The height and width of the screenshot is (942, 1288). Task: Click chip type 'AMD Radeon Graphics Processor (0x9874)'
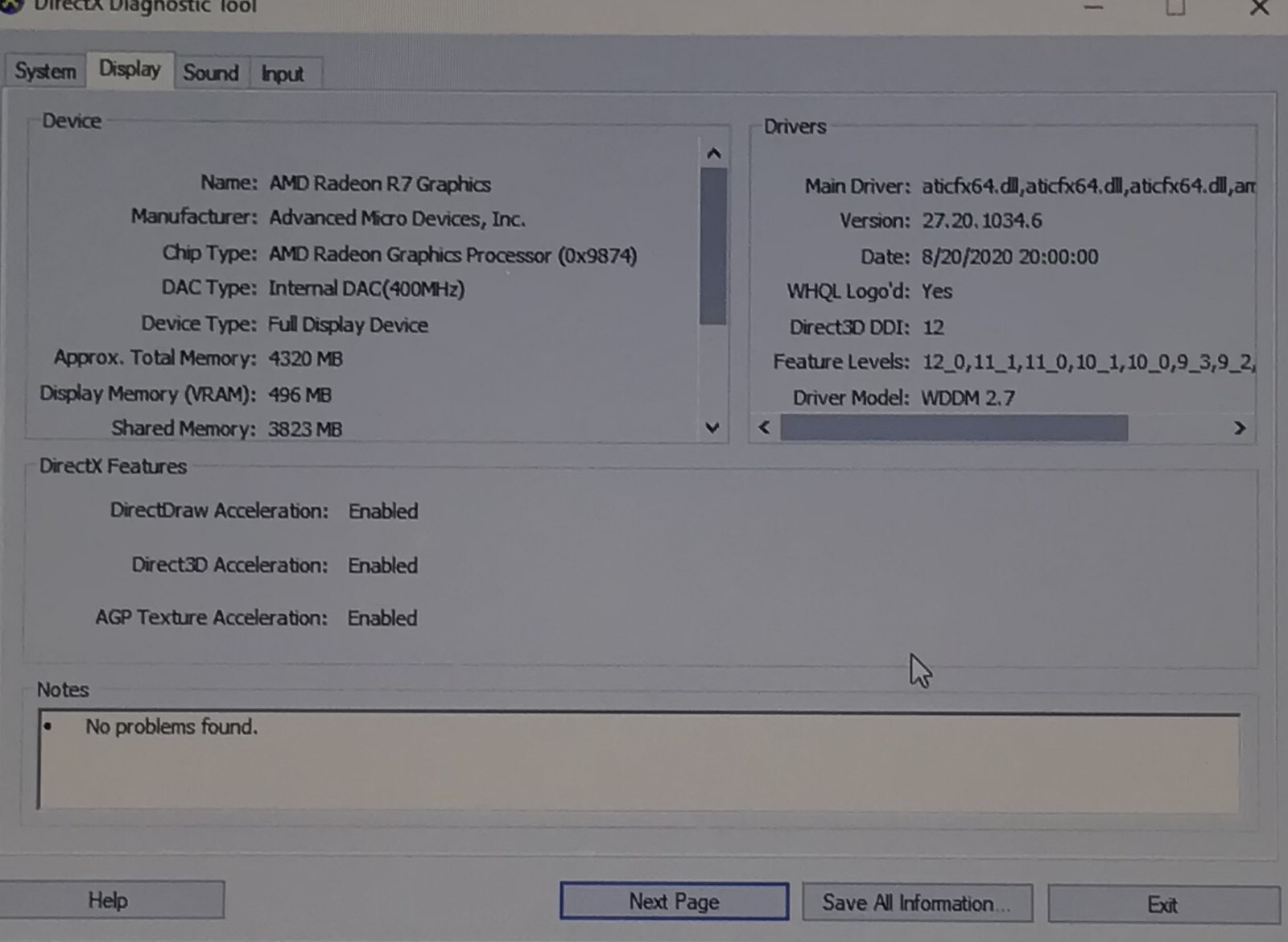tap(453, 254)
